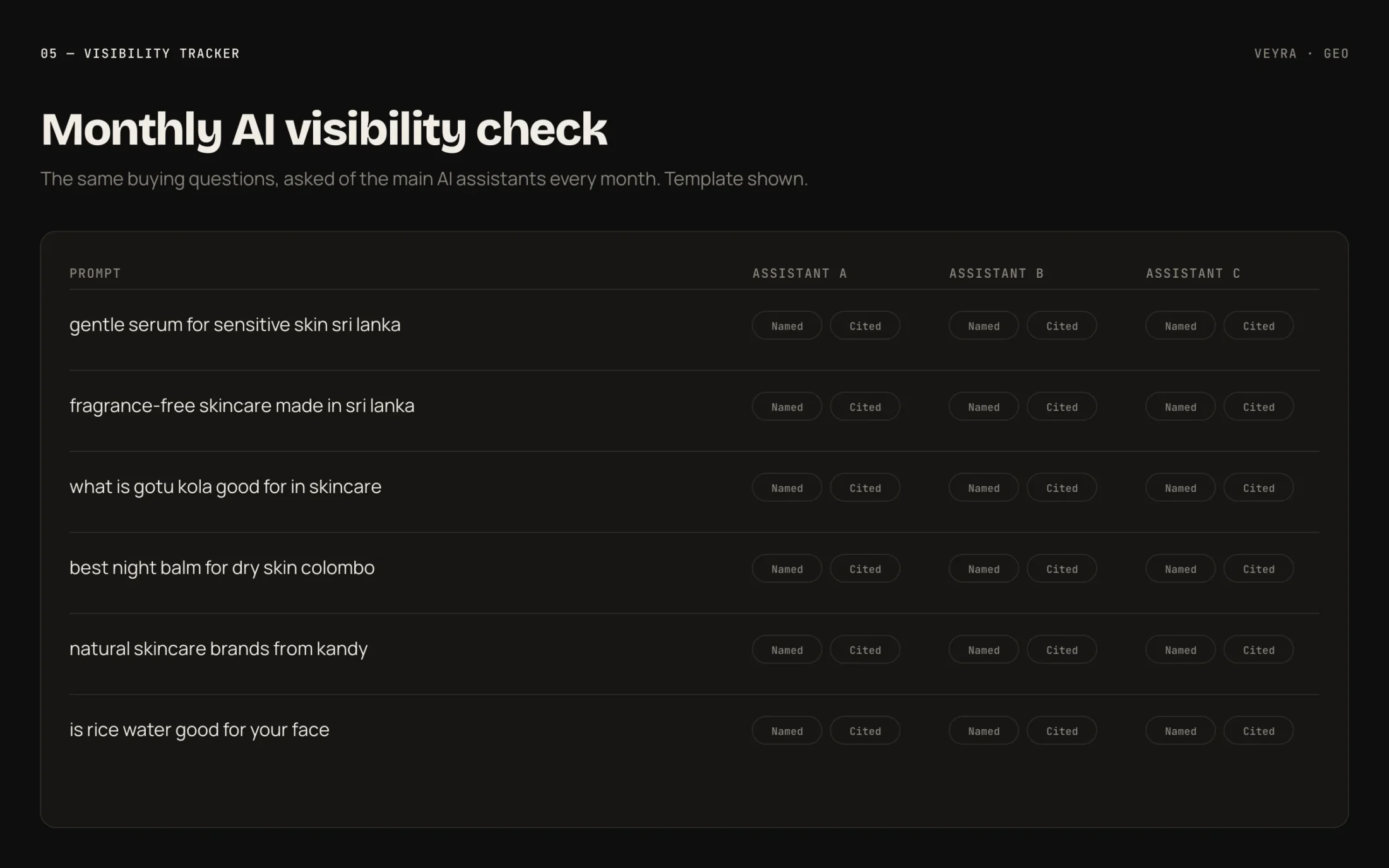Image resolution: width=1389 pixels, height=868 pixels.
Task: Click the ASSISTANT C column header
Action: tap(1193, 273)
